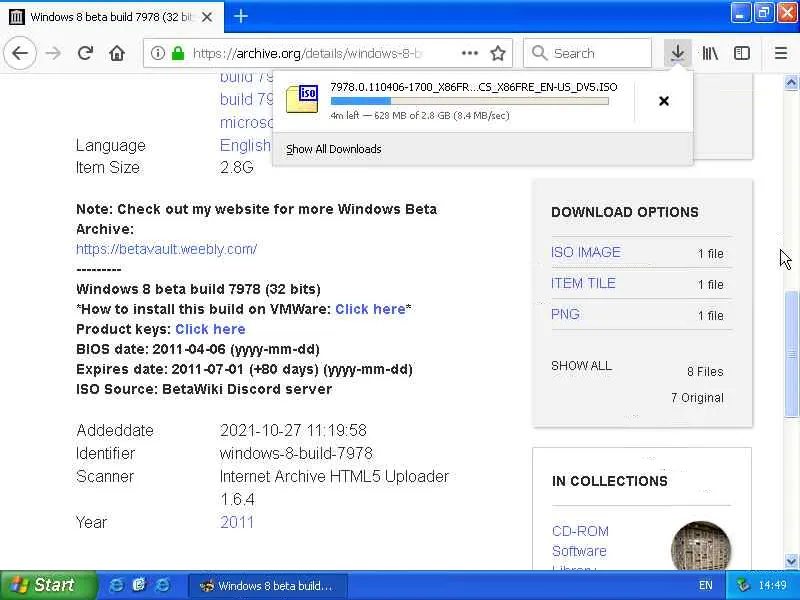Focus the Search box
800x600 pixels.
[587, 53]
